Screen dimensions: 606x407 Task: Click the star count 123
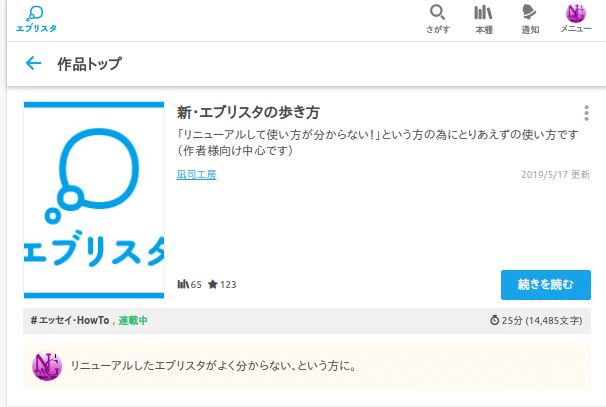pos(222,284)
